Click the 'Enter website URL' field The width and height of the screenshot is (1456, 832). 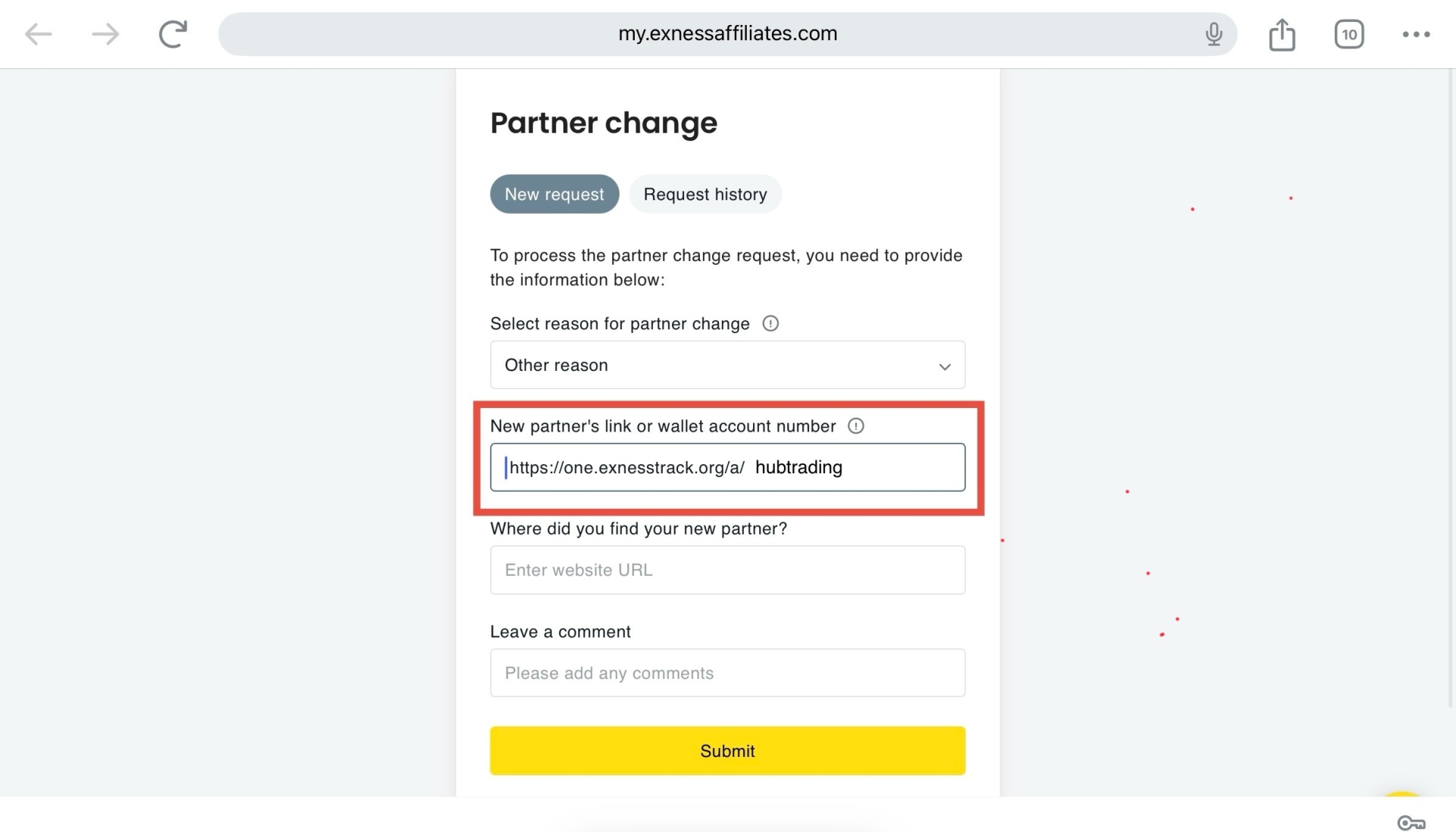click(727, 570)
